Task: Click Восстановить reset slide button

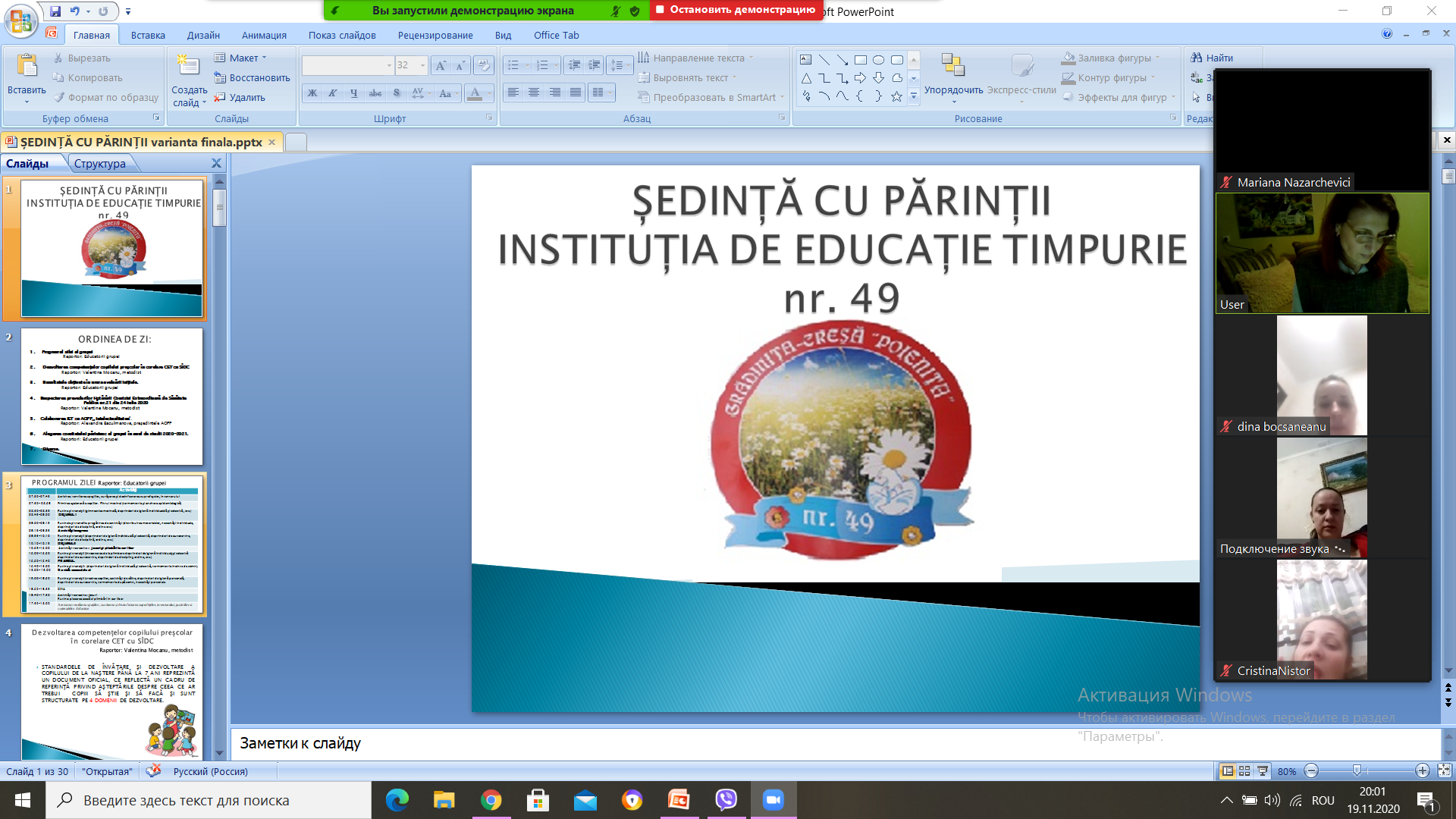Action: 252,78
